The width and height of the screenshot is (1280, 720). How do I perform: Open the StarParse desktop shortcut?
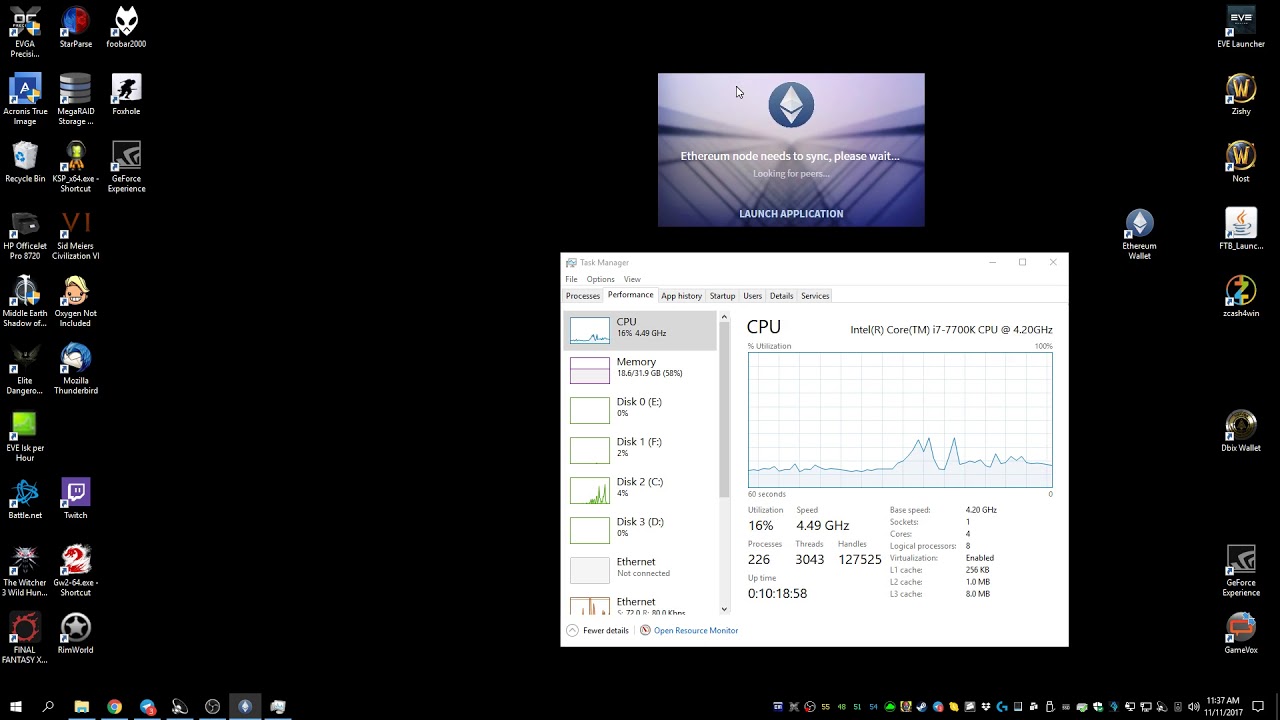tap(75, 28)
